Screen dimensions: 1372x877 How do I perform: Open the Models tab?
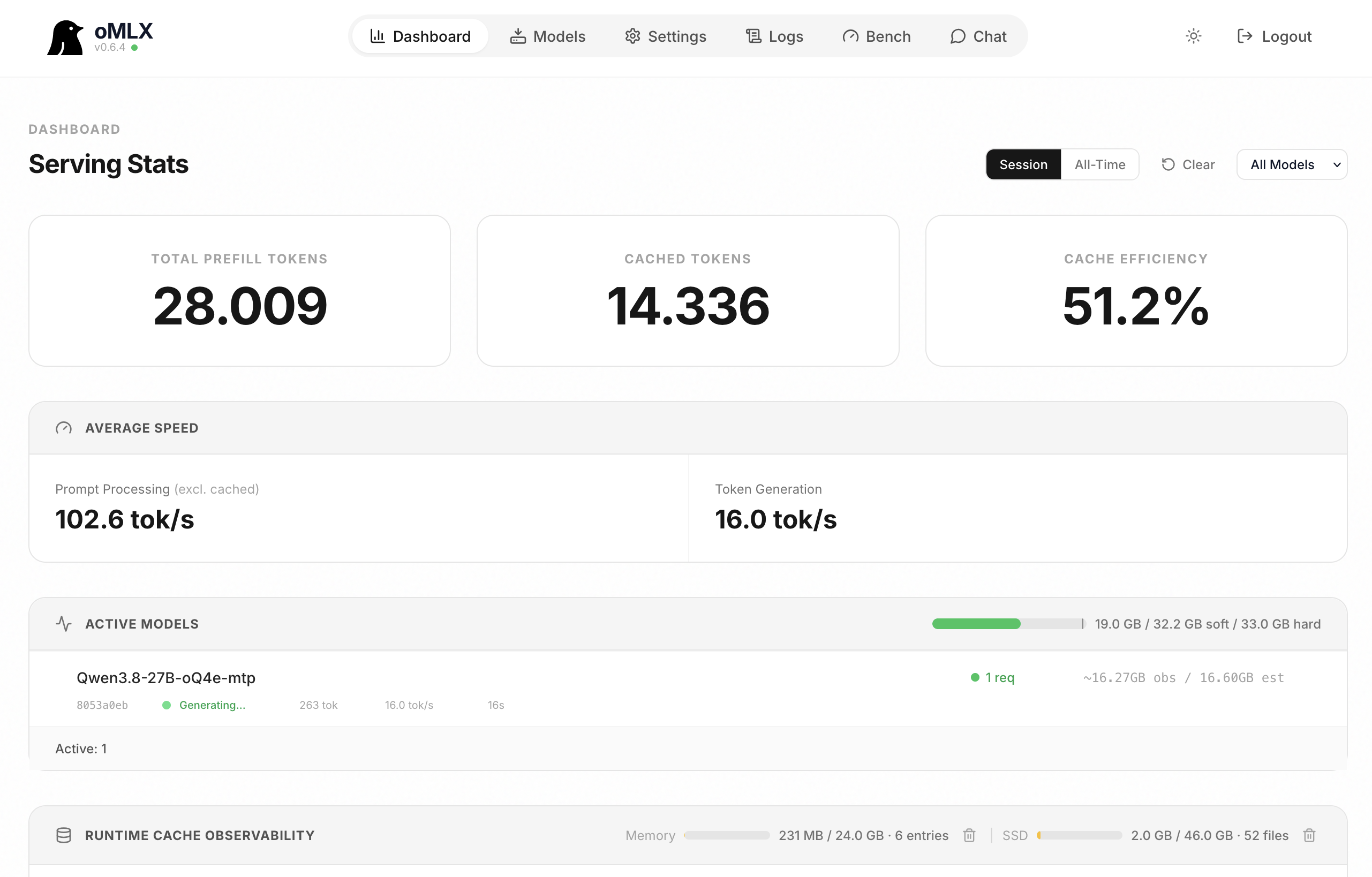tap(547, 36)
